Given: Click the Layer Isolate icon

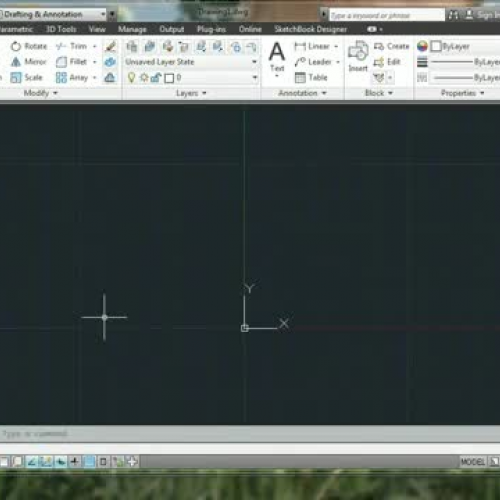Looking at the screenshot, I should [x=201, y=47].
